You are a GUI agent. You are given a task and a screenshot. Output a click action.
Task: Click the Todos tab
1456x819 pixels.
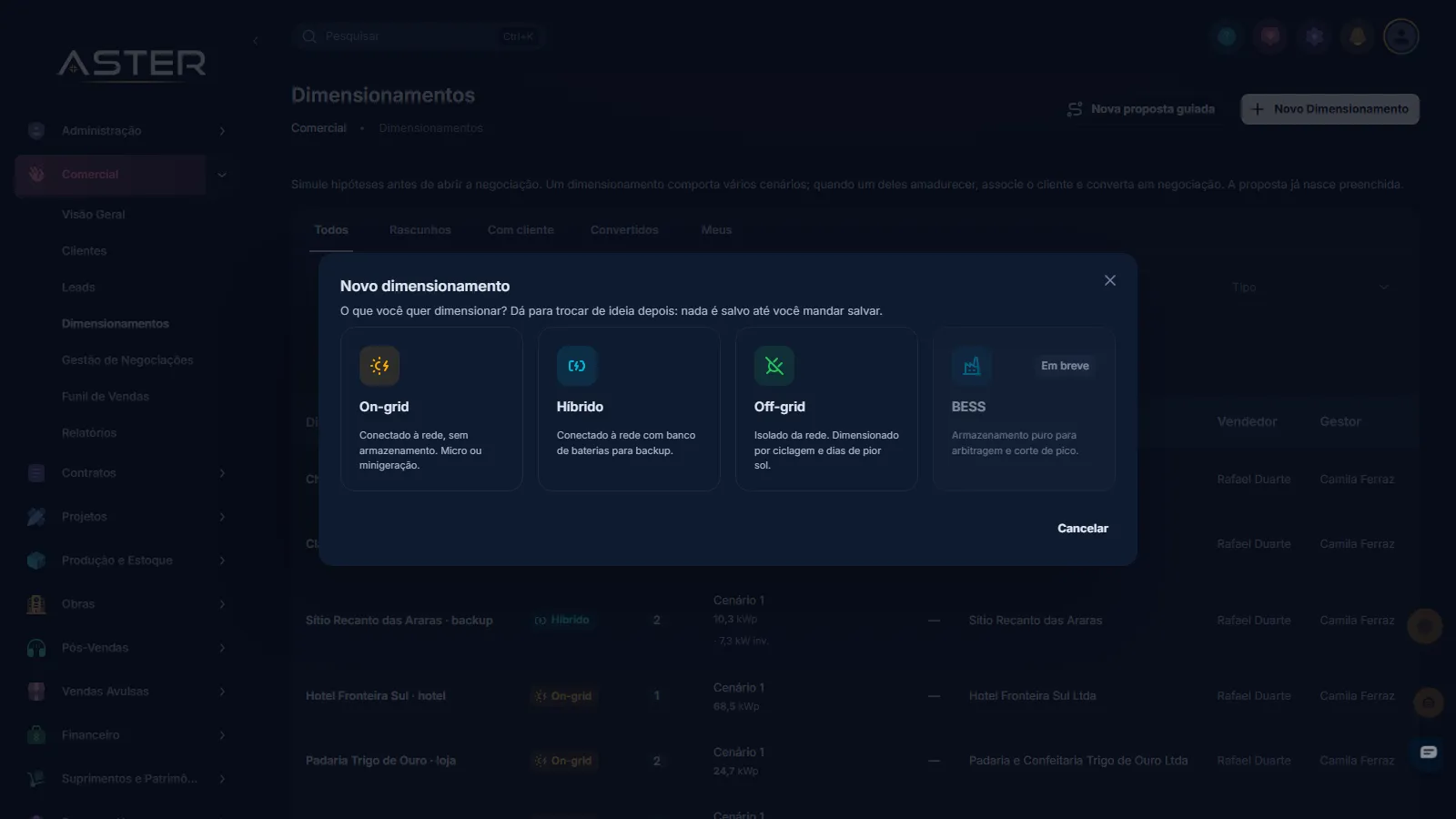[x=331, y=230]
